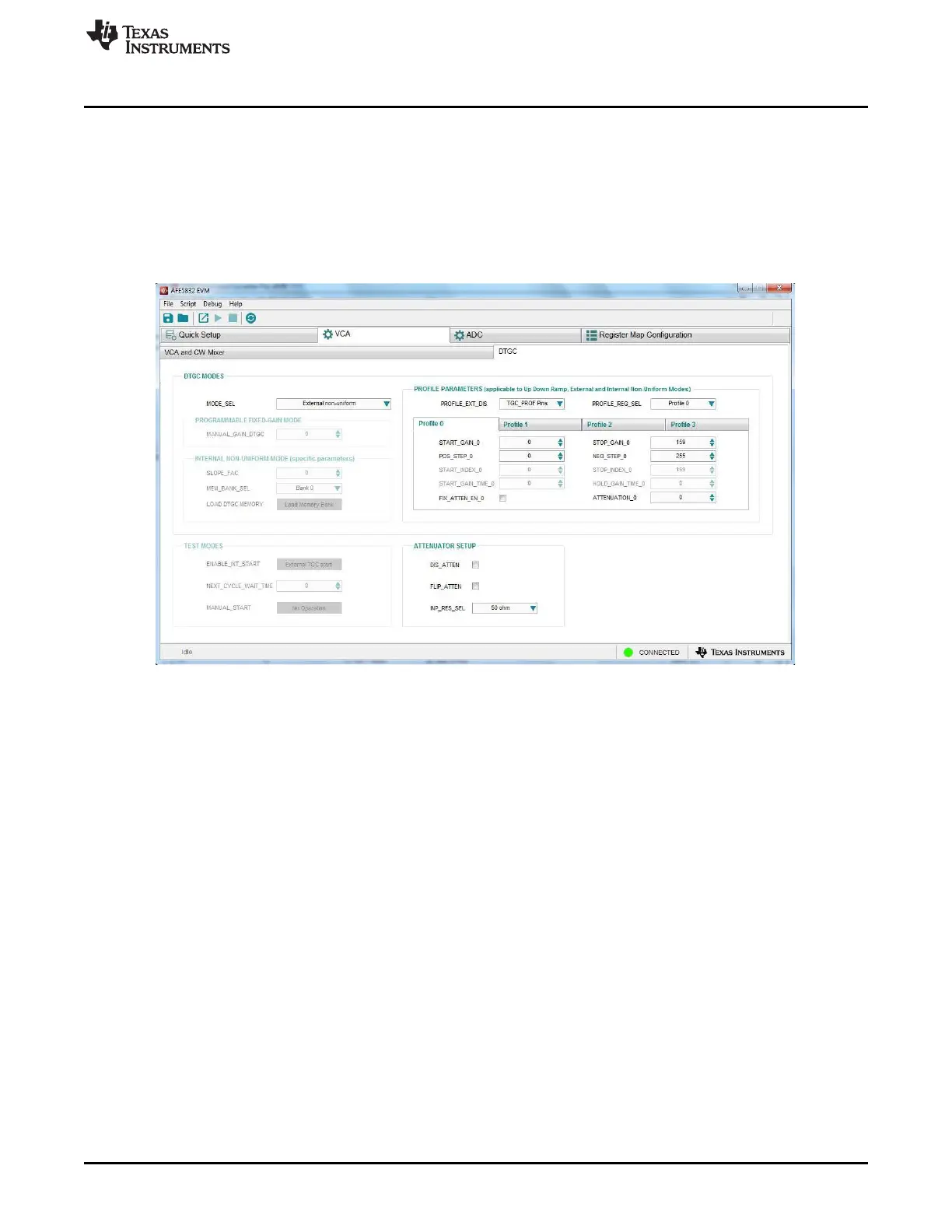Open the Debug menu

(x=212, y=304)
